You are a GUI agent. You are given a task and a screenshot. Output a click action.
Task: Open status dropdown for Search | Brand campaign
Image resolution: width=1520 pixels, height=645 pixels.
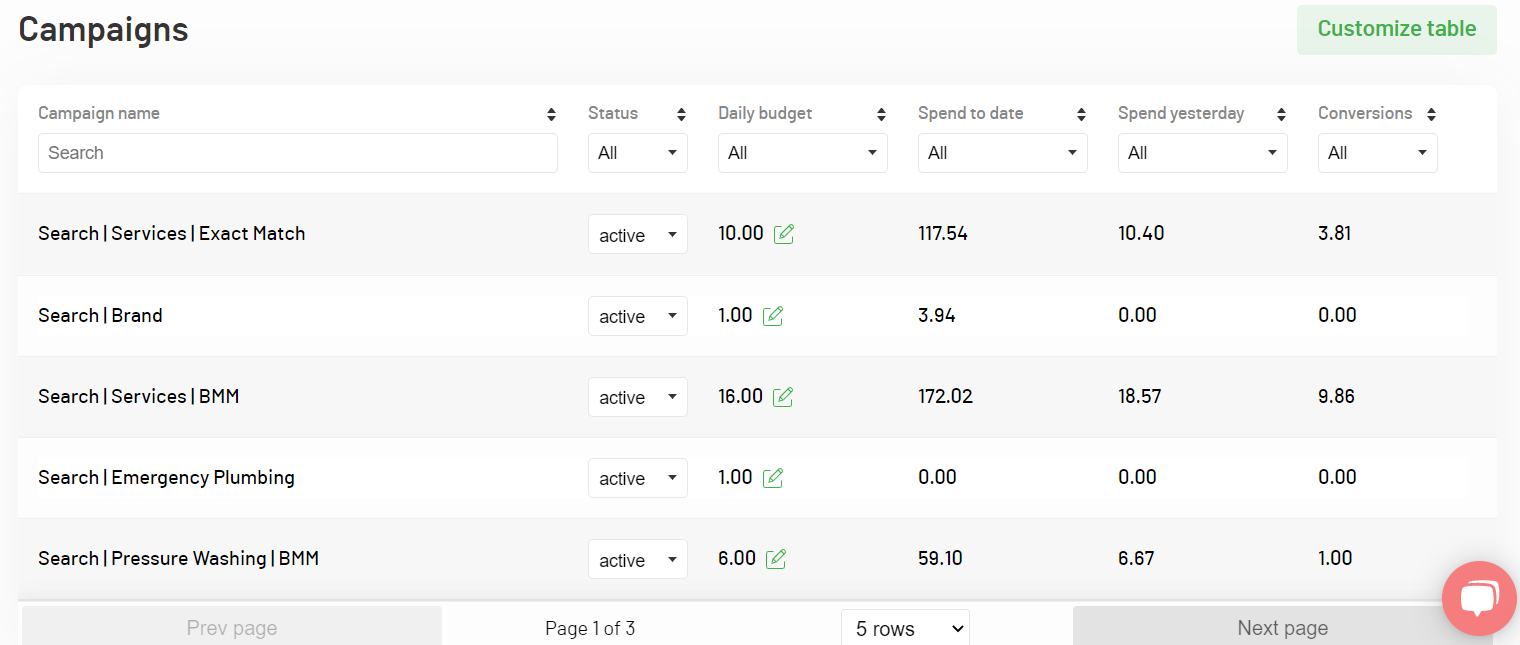(x=637, y=315)
